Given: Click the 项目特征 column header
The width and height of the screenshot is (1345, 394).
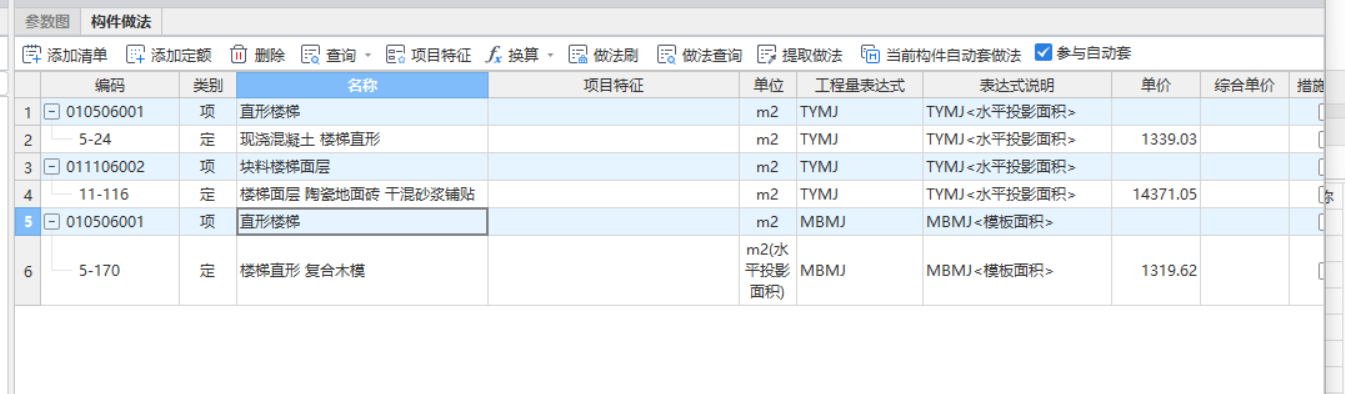Looking at the screenshot, I should click(x=614, y=86).
